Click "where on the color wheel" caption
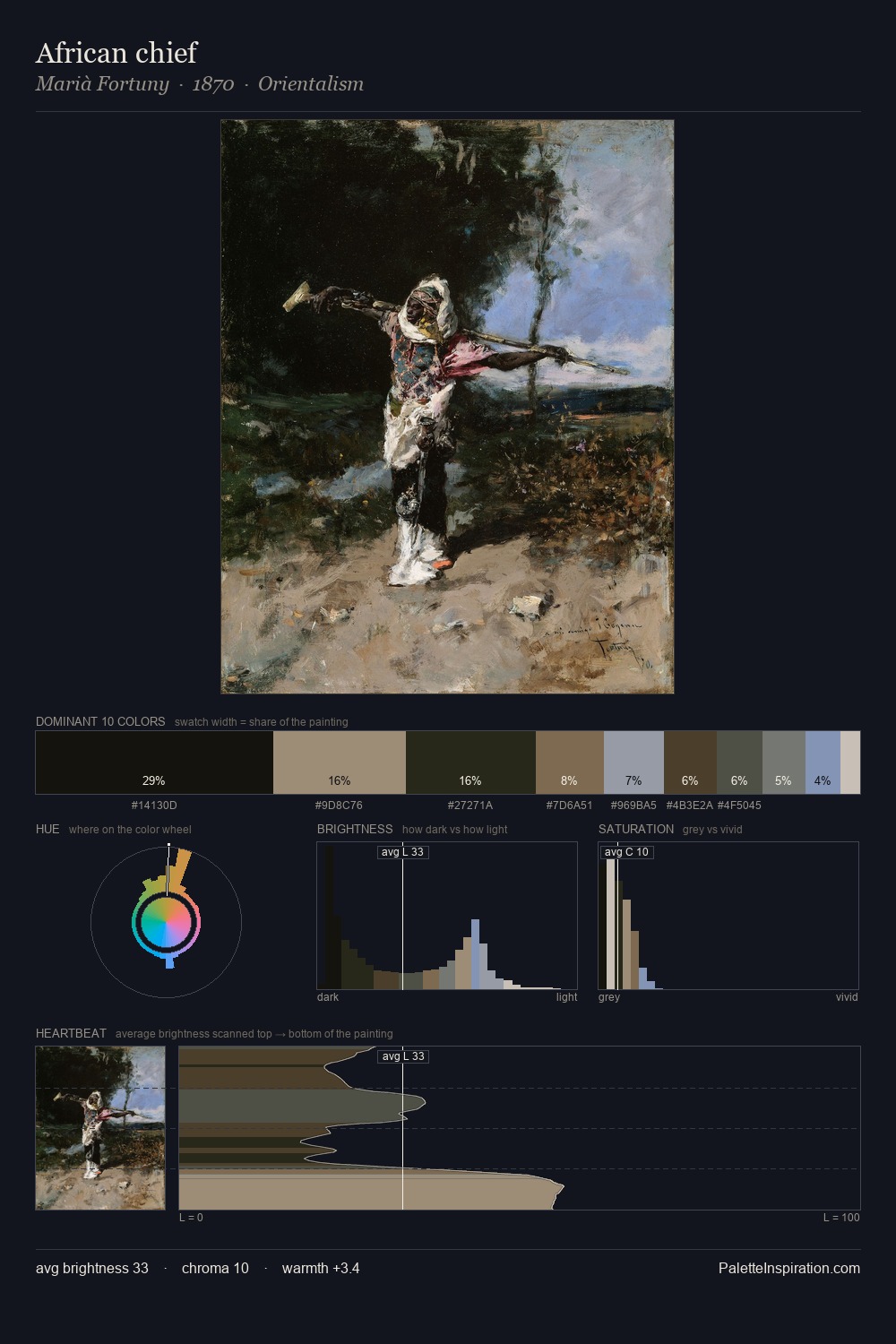This screenshot has width=896, height=1344. click(130, 830)
